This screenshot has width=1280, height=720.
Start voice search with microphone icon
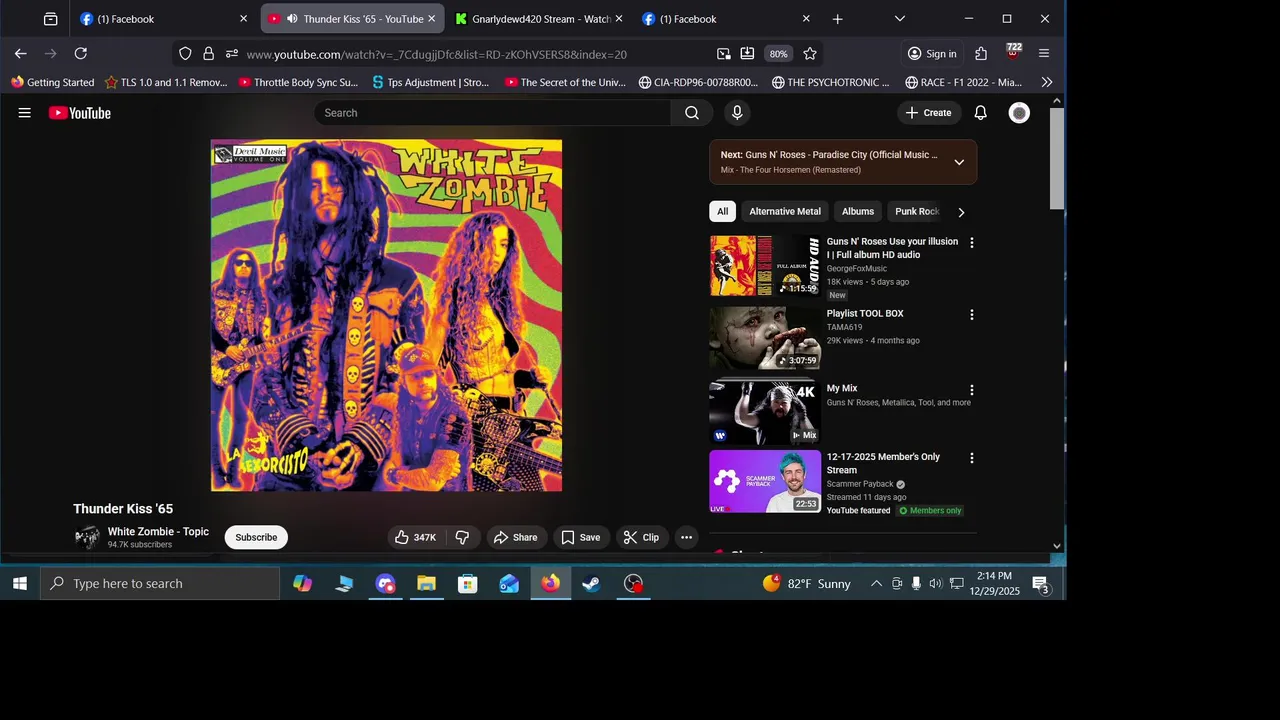click(737, 113)
